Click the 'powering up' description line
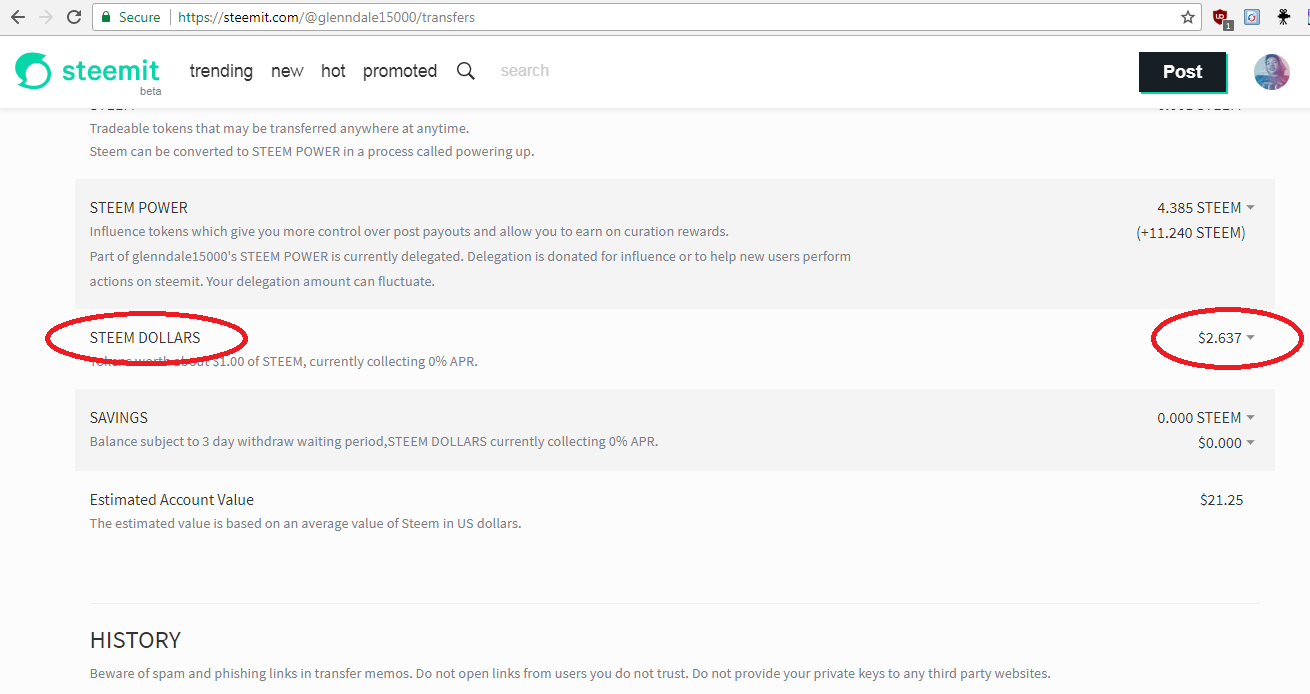This screenshot has width=1310, height=694. (x=312, y=152)
